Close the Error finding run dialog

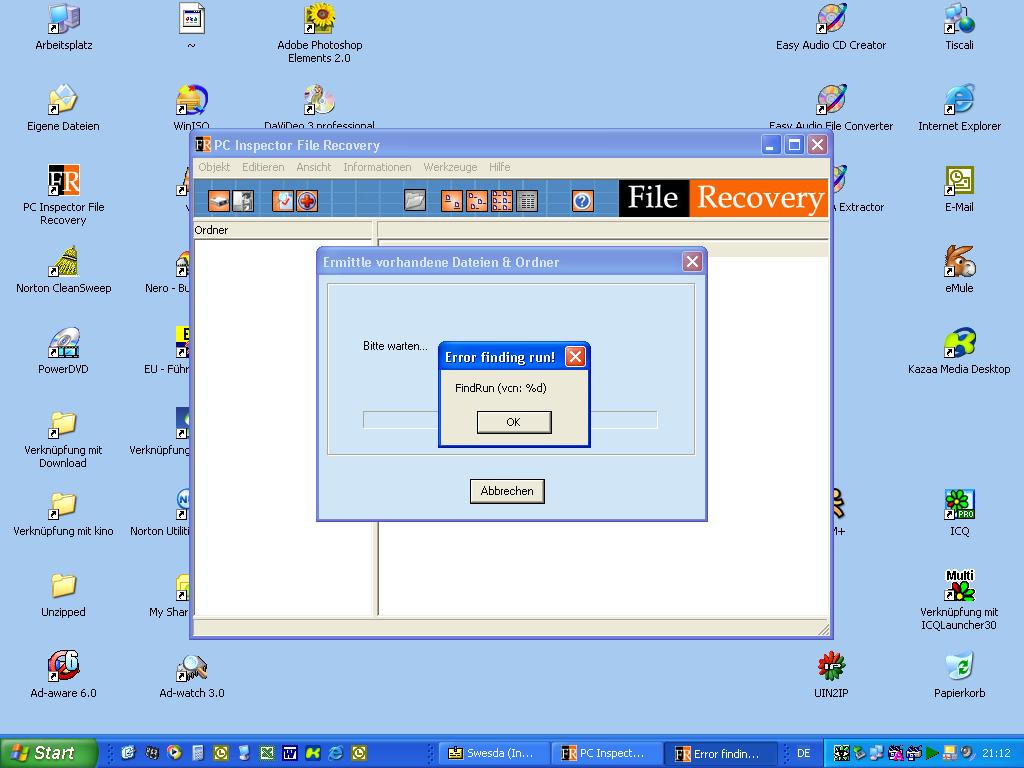coord(575,357)
